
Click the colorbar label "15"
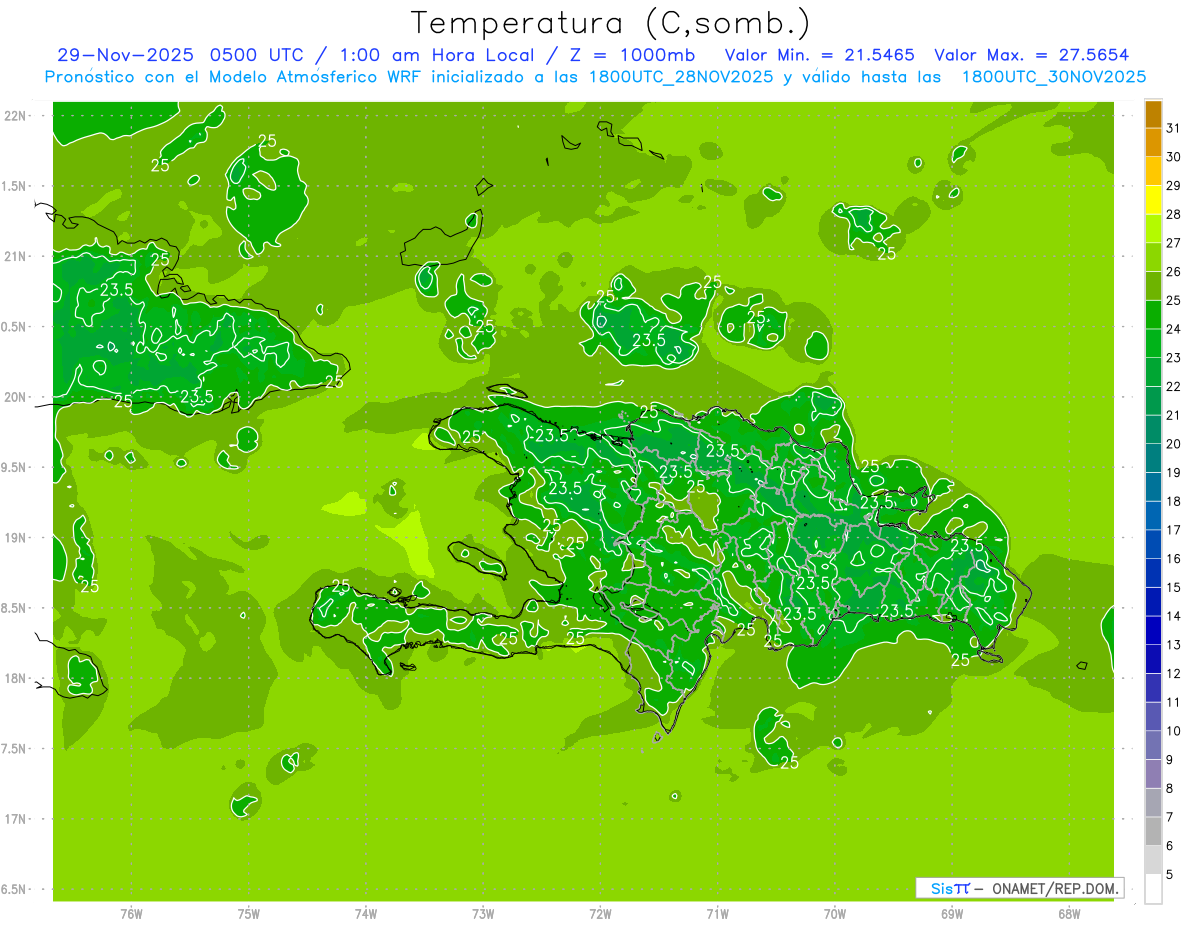click(x=1174, y=587)
